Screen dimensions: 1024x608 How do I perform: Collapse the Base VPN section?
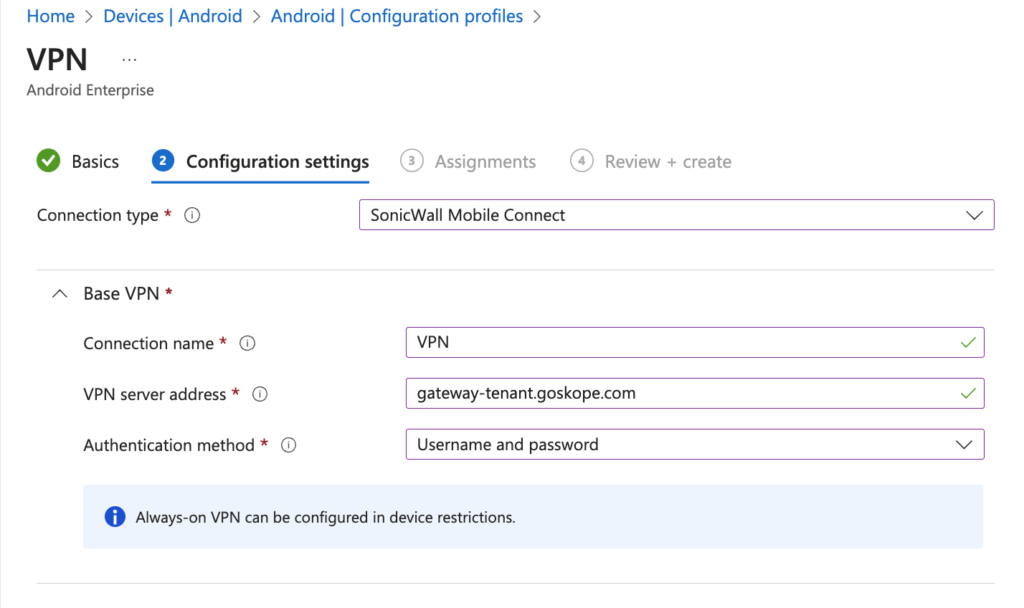59,294
